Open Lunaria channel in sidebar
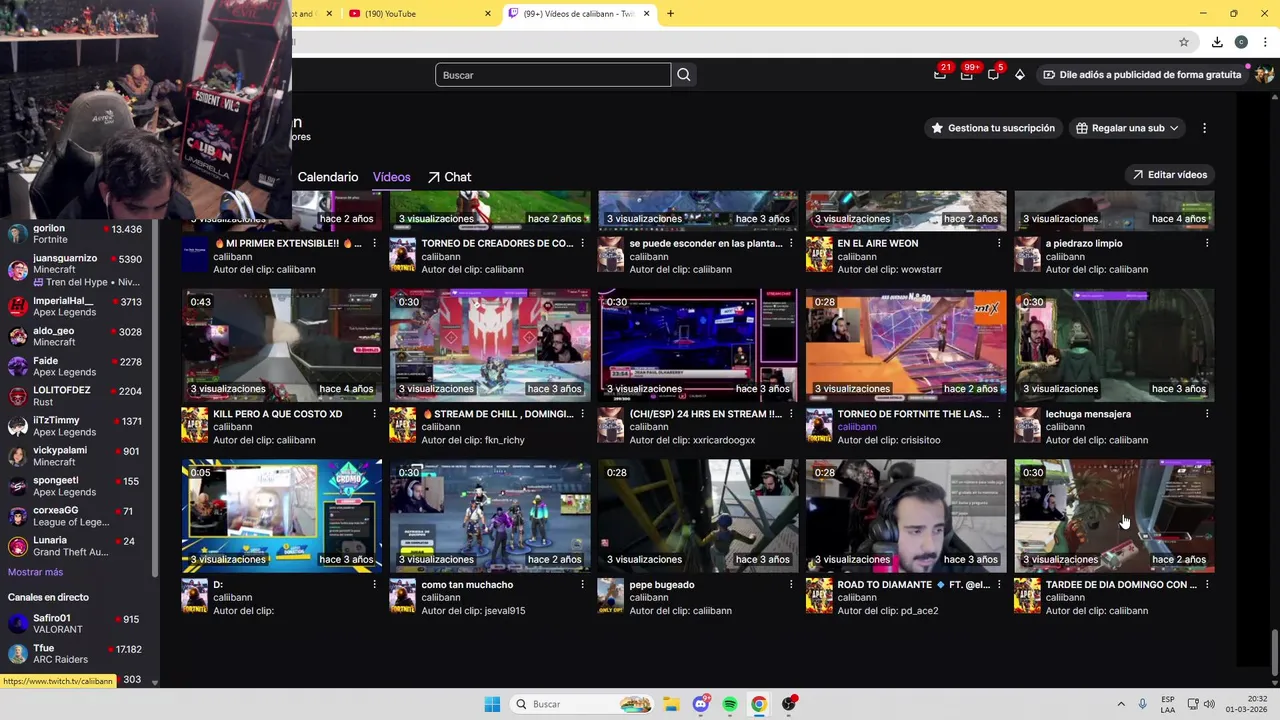 [x=75, y=546]
